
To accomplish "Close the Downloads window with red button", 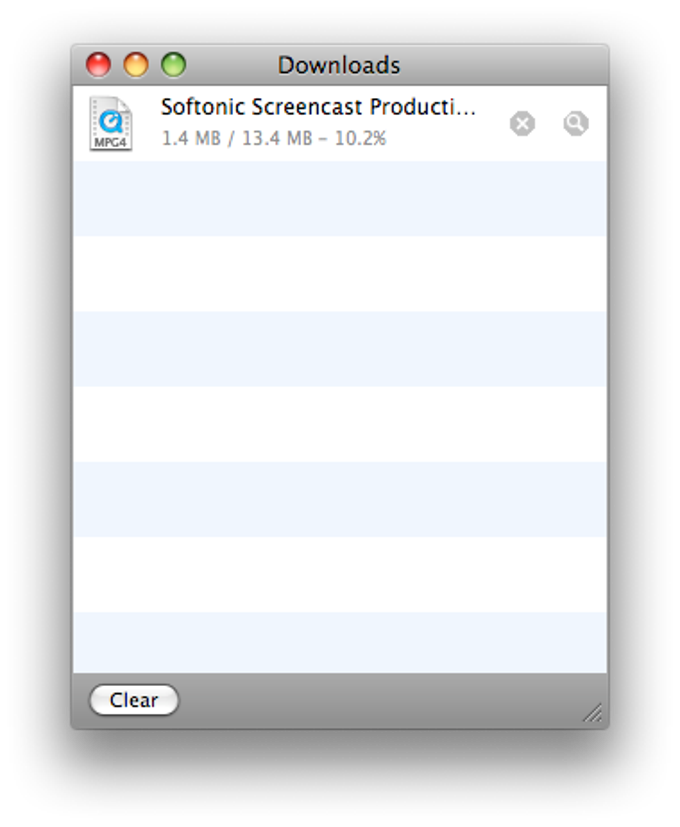I will [99, 65].
